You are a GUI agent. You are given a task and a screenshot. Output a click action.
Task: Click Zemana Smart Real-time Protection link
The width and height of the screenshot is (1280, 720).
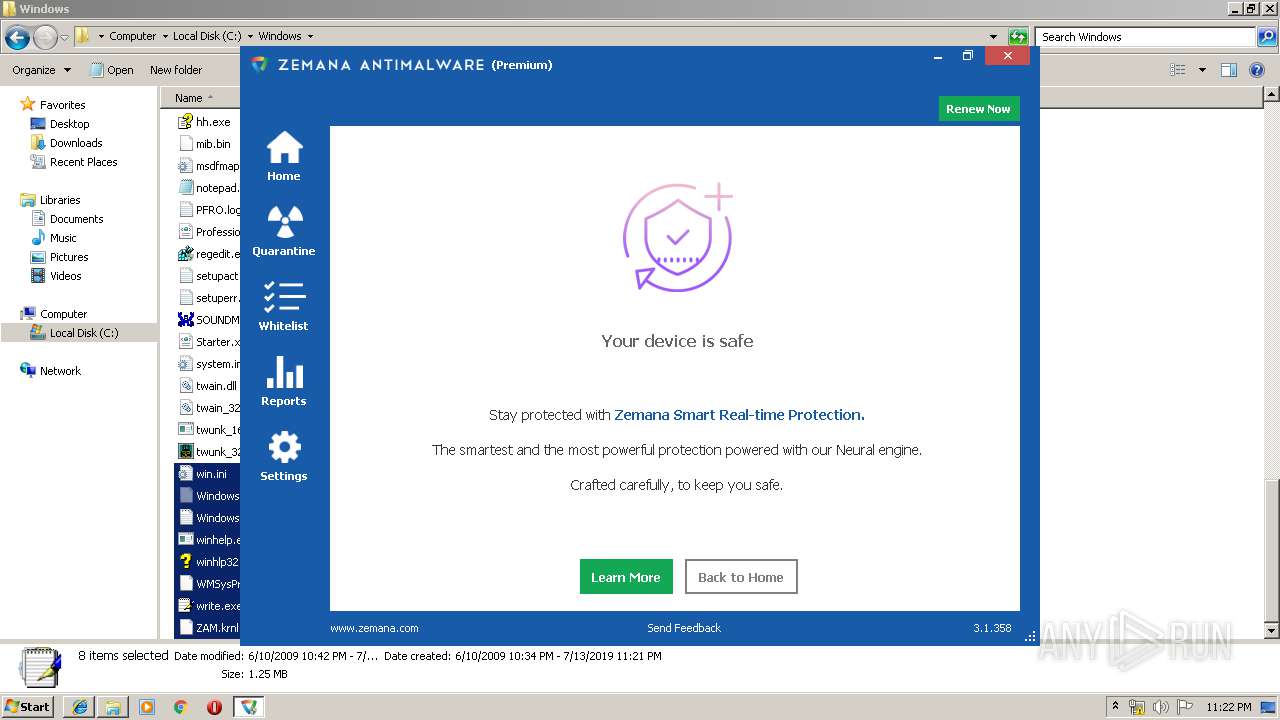point(739,415)
